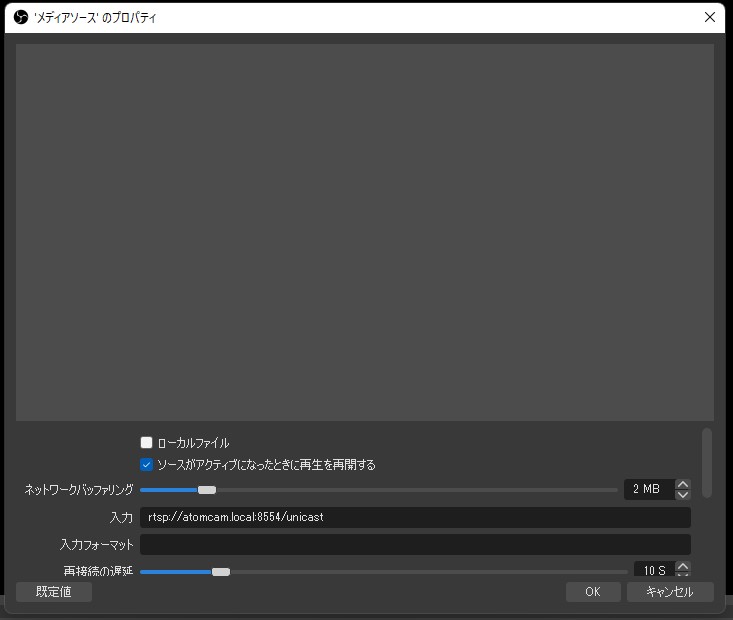Click the 再接続の遅延 slider handle
This screenshot has height=620, width=733.
click(221, 572)
